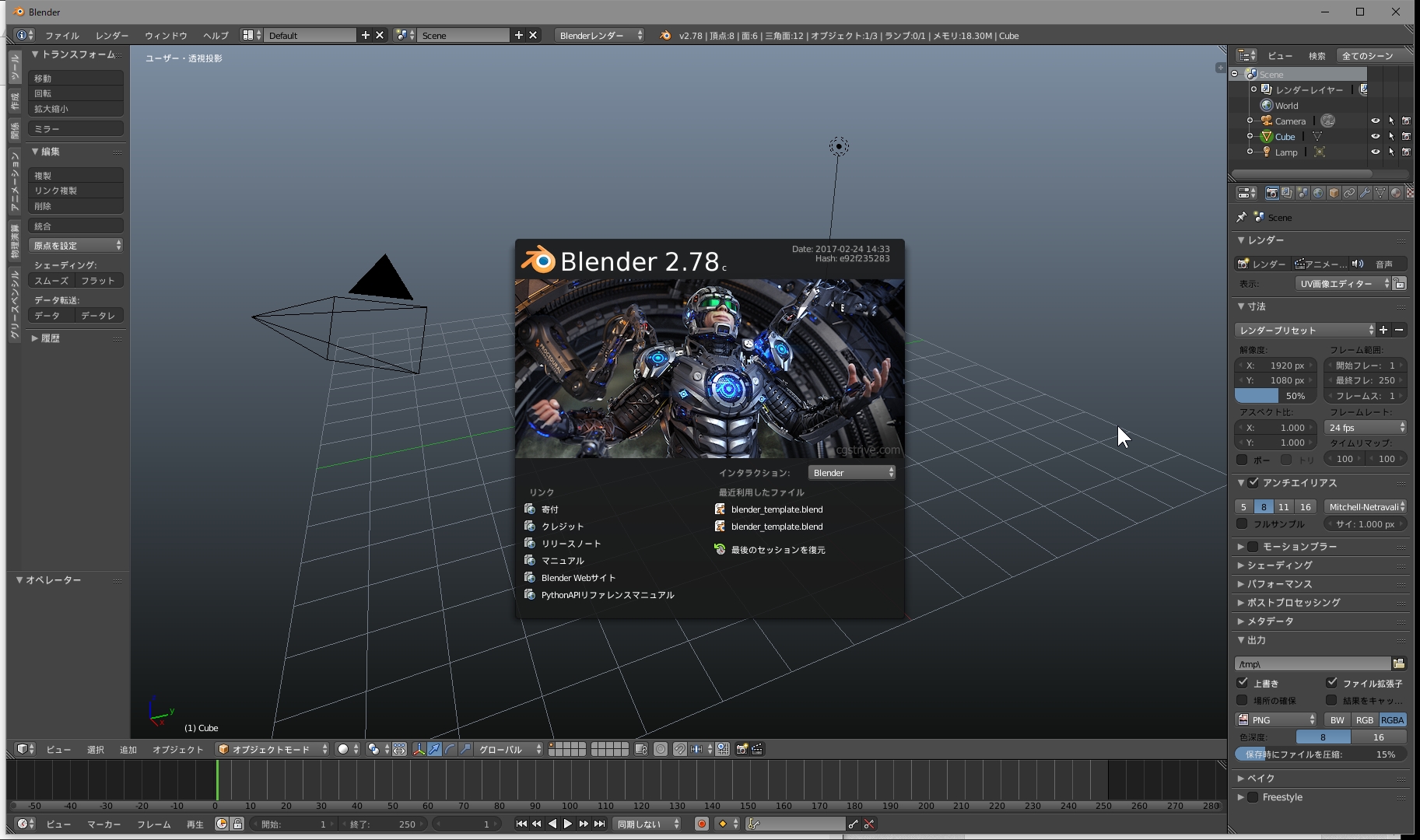Click the World globe icon in outliner
This screenshot has width=1420, height=840.
pyautogui.click(x=1267, y=105)
